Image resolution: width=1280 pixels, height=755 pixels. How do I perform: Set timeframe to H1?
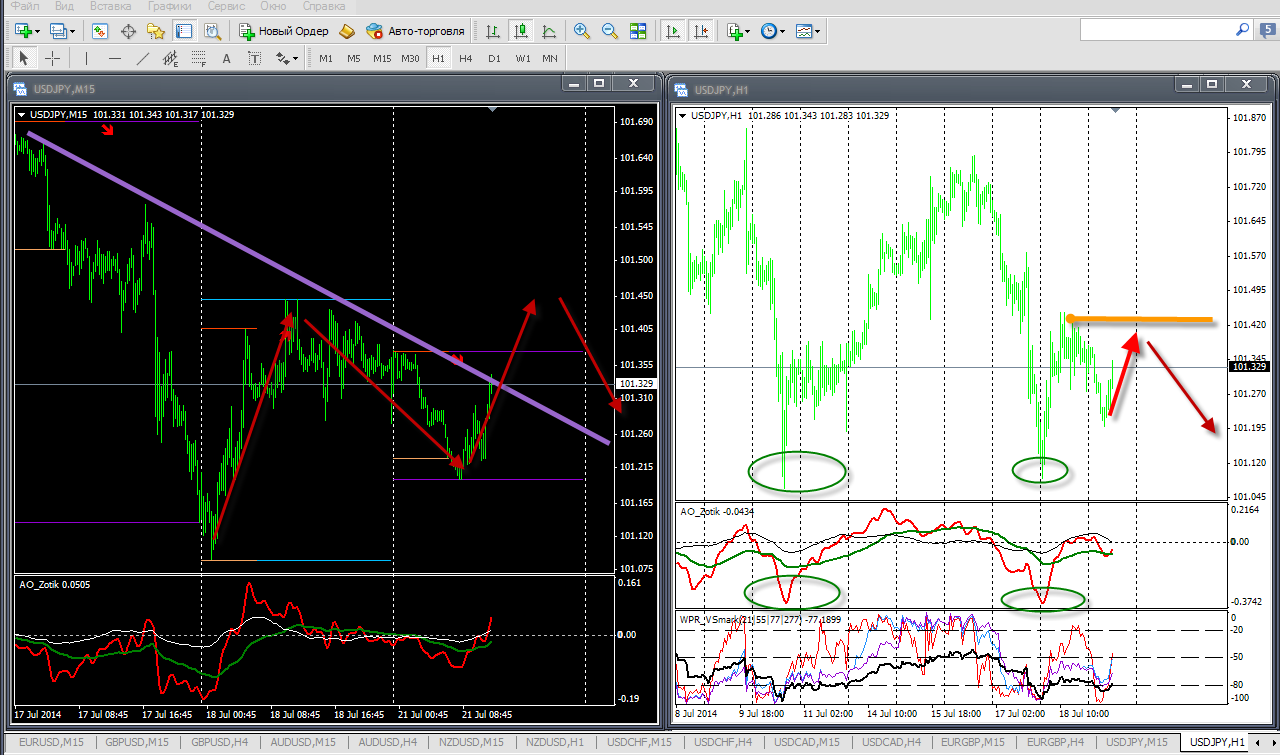tap(438, 58)
